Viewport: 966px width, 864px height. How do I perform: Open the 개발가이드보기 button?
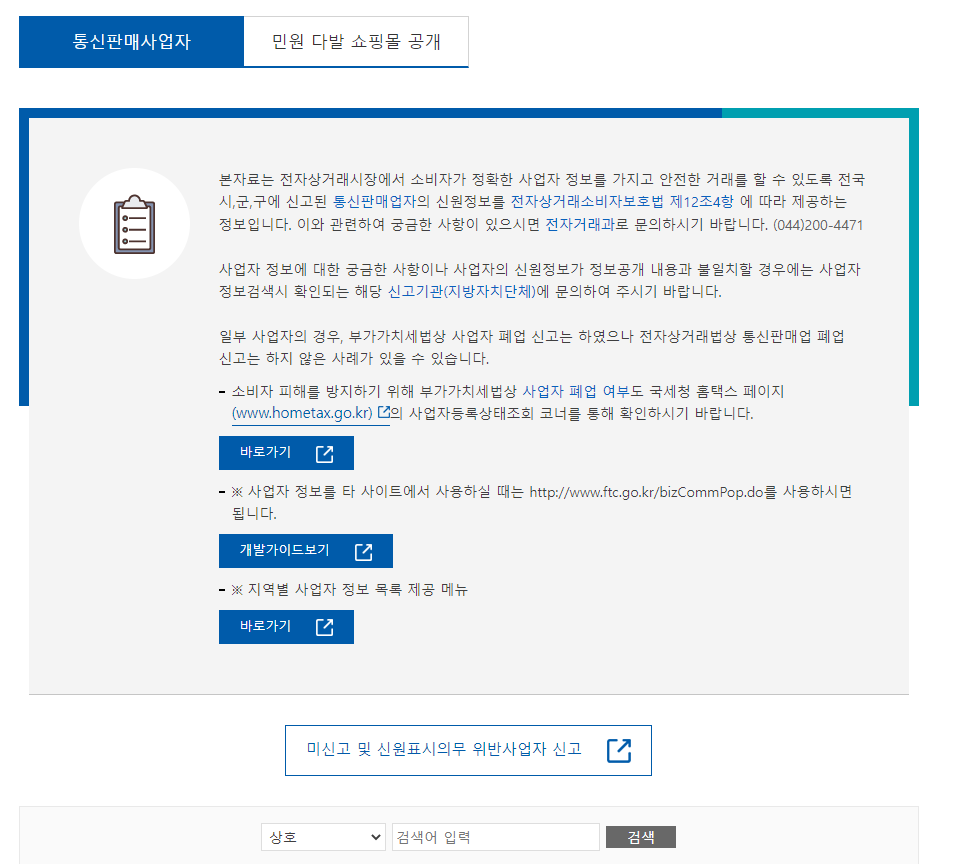306,551
